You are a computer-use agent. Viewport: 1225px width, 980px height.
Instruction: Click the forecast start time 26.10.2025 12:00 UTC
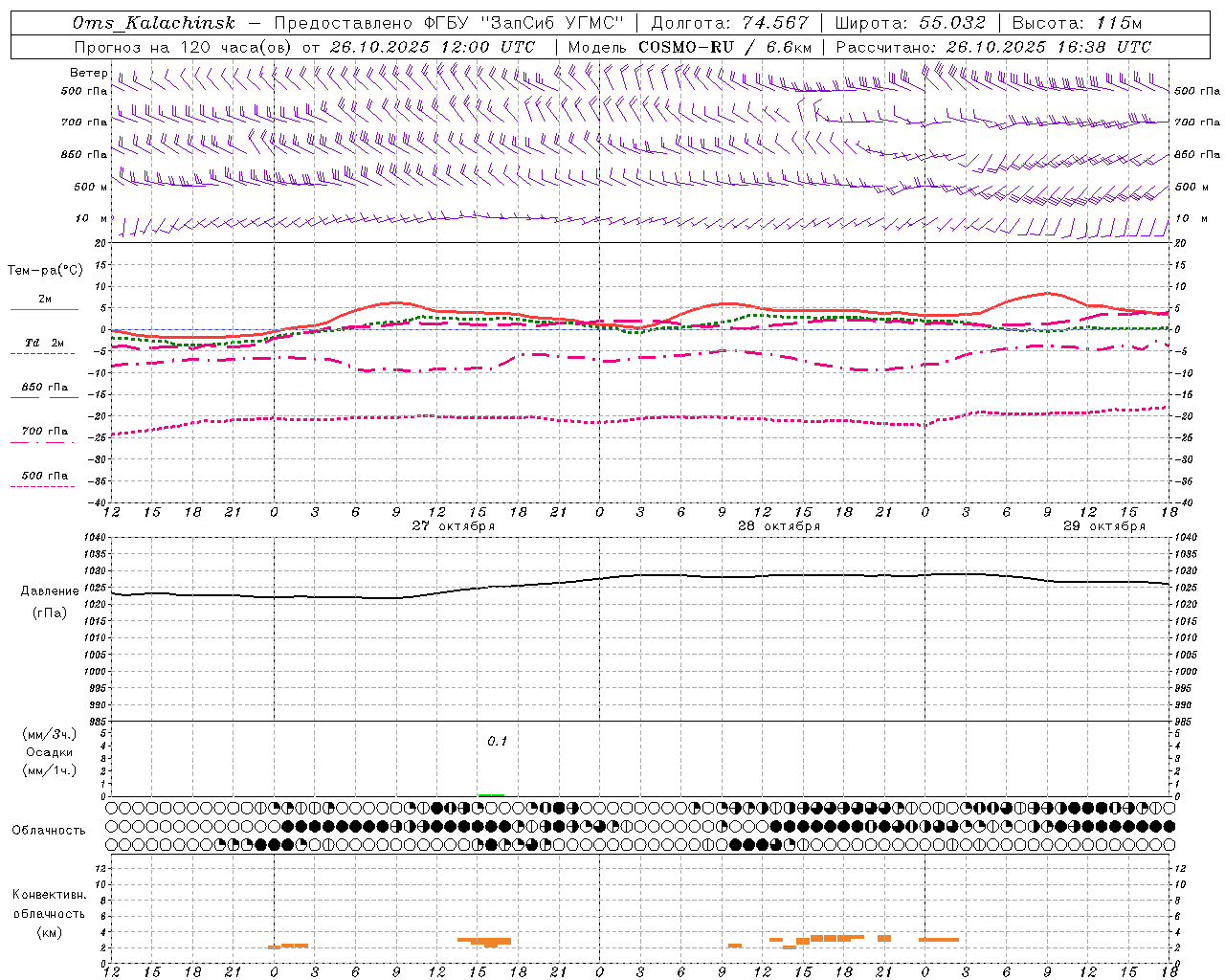click(433, 47)
